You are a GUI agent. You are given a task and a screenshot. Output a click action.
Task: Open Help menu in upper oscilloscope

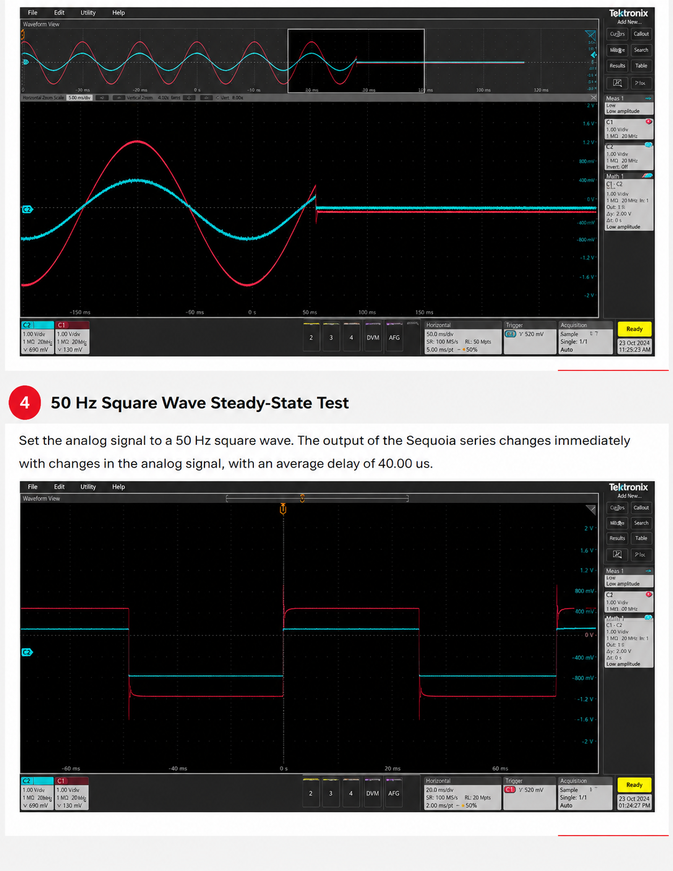coord(118,12)
